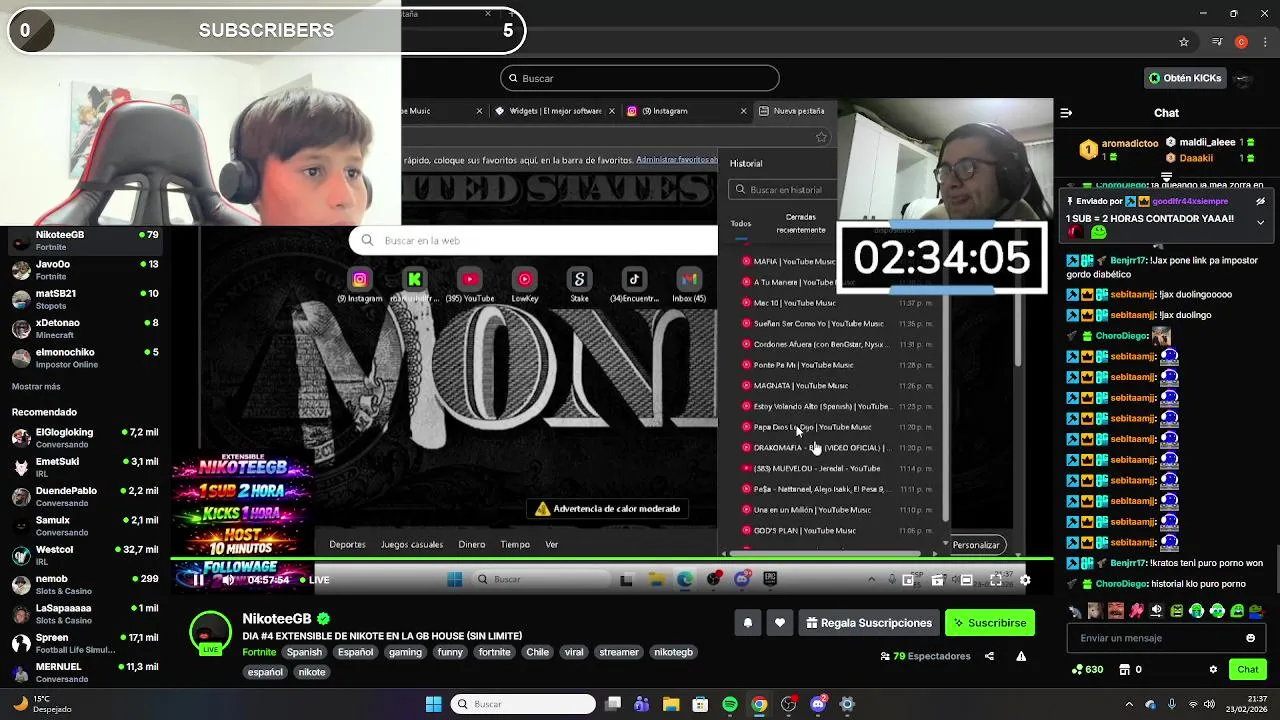Select the Chile tag

pyautogui.click(x=538, y=652)
